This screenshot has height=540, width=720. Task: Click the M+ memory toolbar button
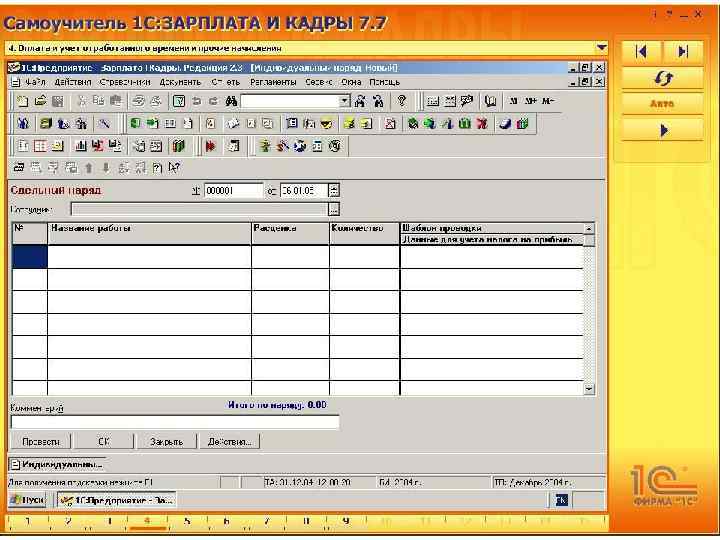pos(530,101)
